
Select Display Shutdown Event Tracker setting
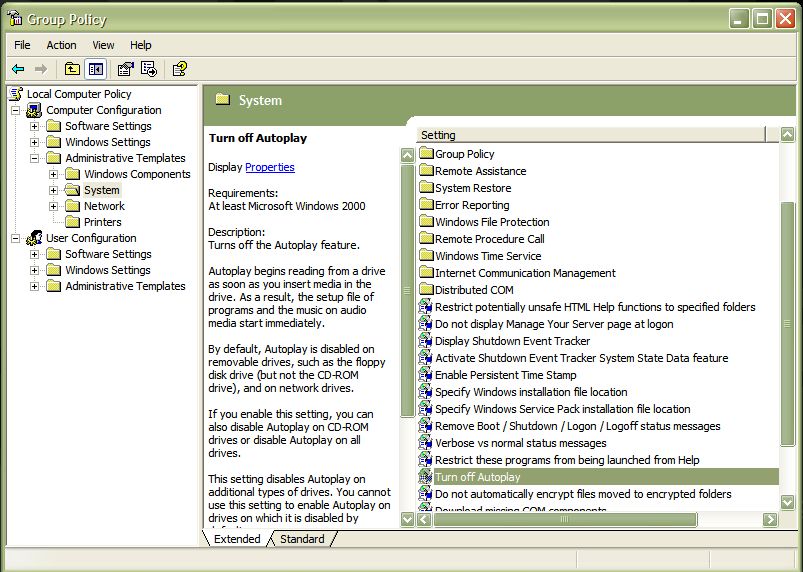(x=504, y=341)
